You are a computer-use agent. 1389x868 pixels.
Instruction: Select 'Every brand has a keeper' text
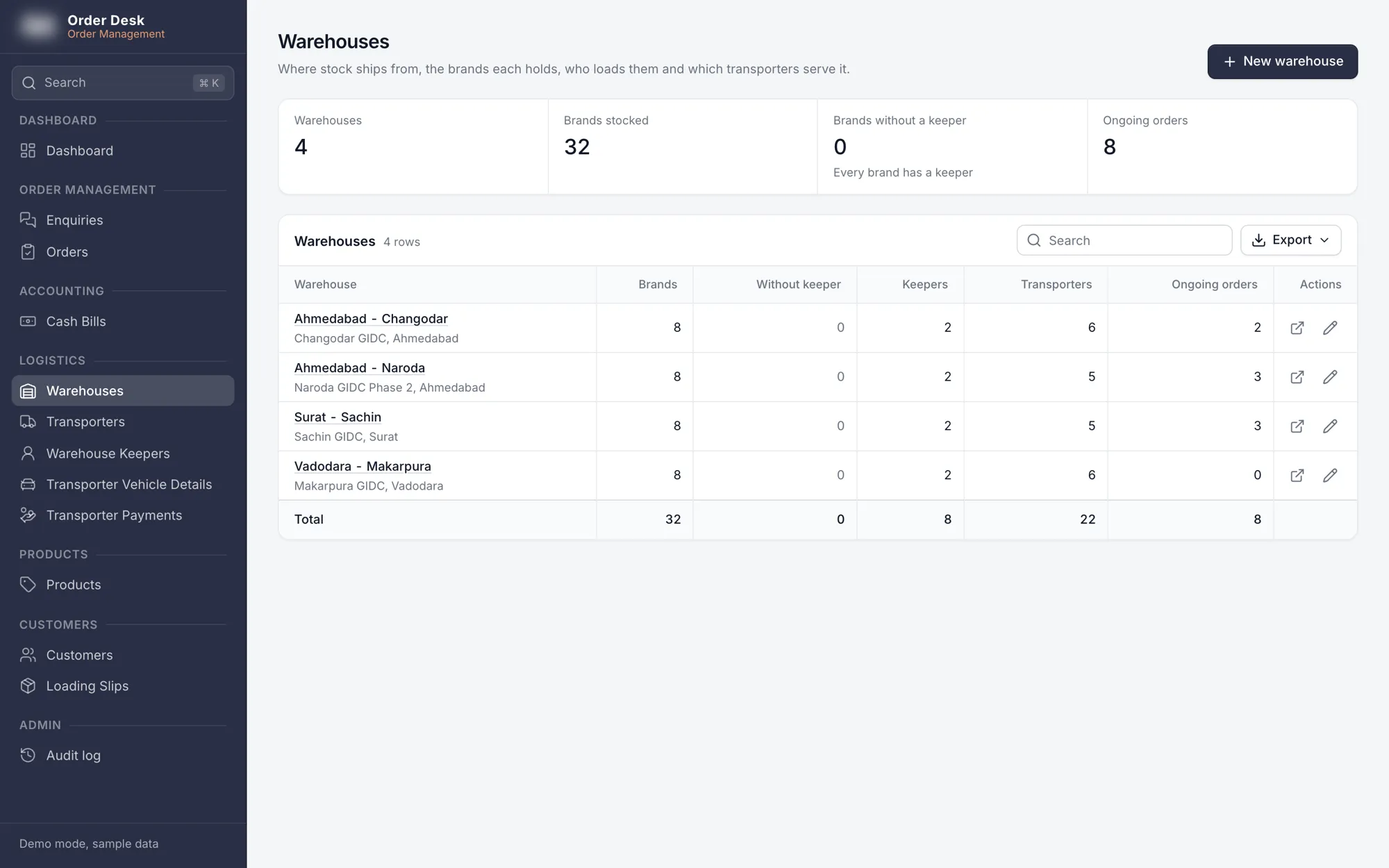point(903,173)
